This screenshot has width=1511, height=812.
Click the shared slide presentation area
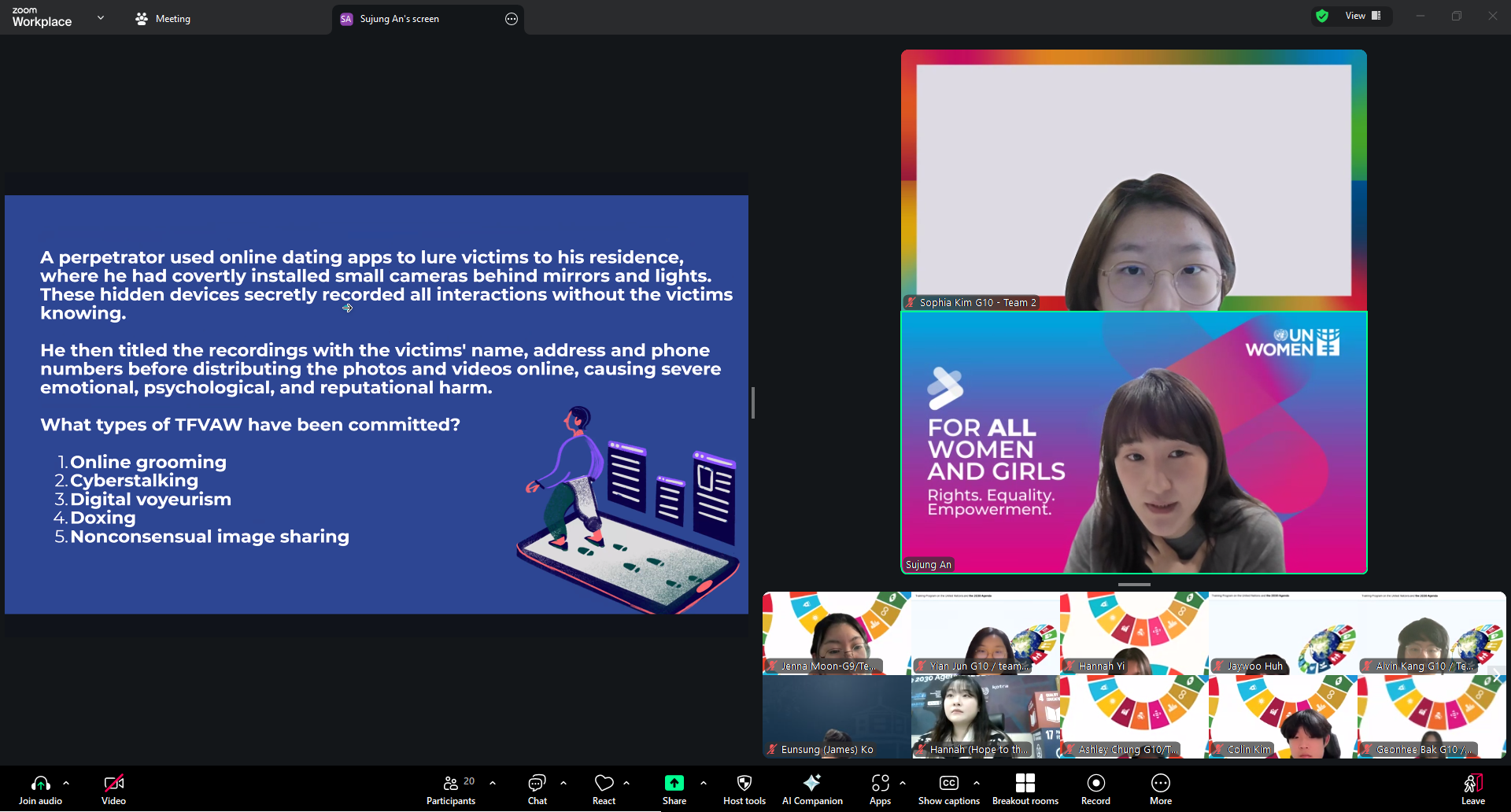[376, 404]
